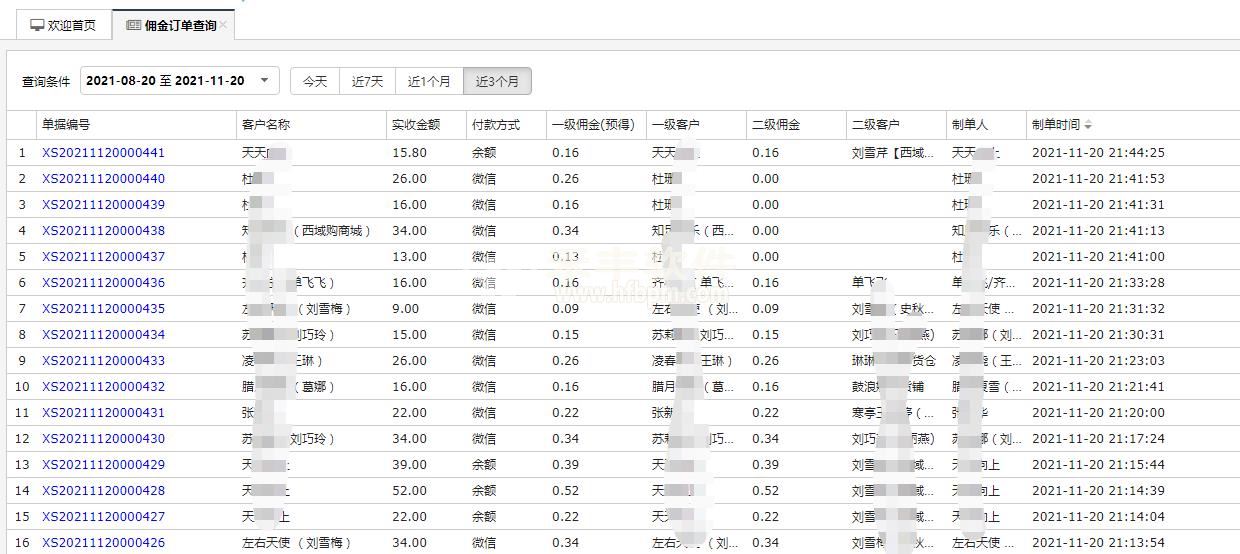This screenshot has height=554, width=1240.
Task: Click order number XS20211120000426
Action: pyautogui.click(x=103, y=543)
